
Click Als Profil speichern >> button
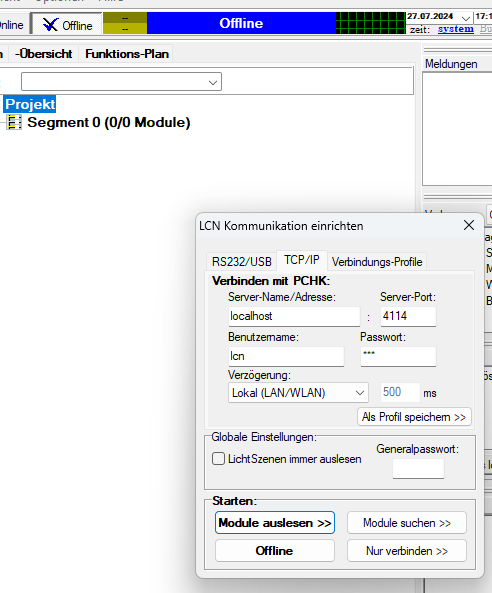click(414, 417)
